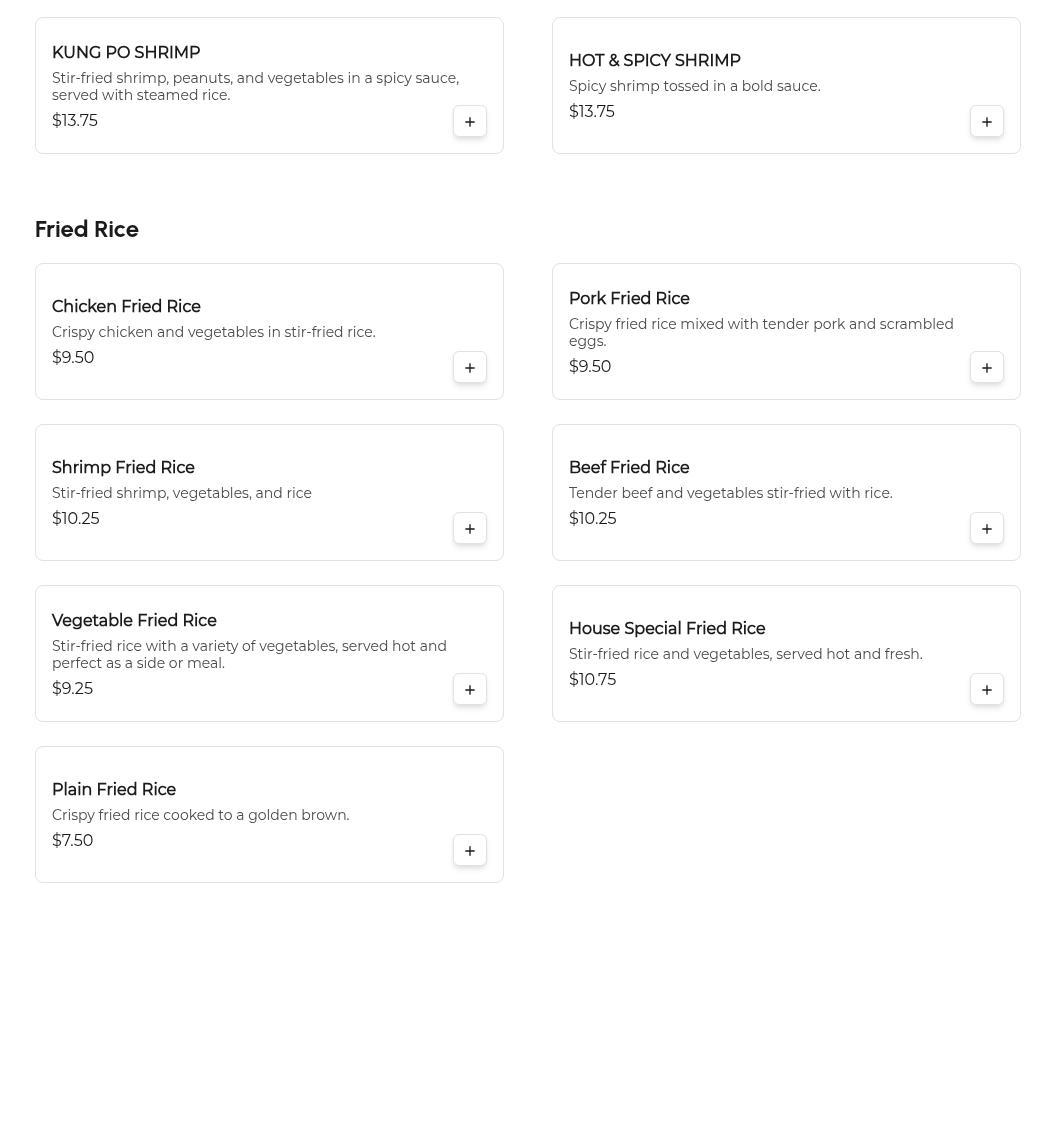Add House Special Fried Rice plus icon
Viewport: 1050px width, 1124px height.
[x=987, y=690]
